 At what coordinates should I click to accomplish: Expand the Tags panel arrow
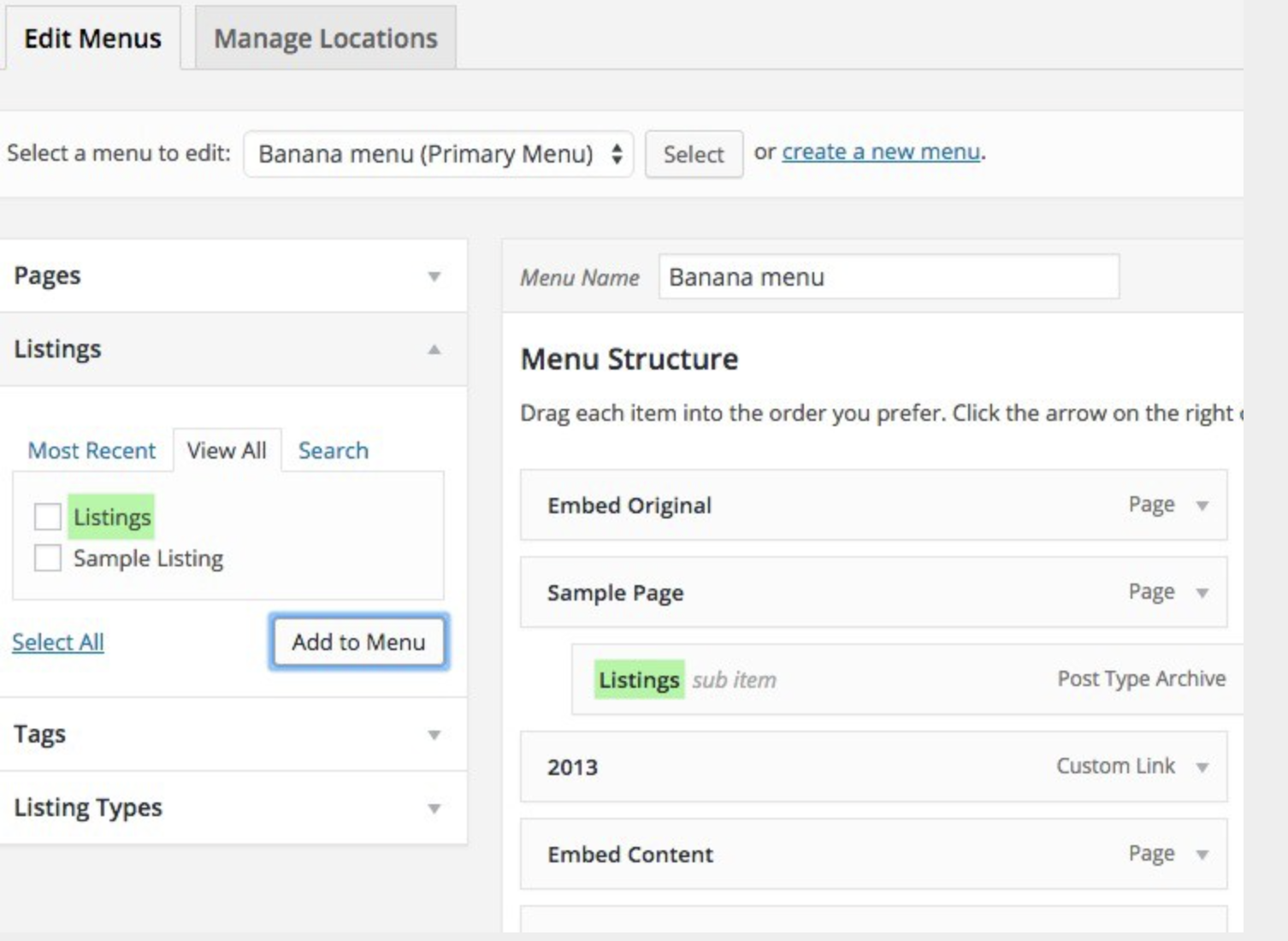coord(434,735)
